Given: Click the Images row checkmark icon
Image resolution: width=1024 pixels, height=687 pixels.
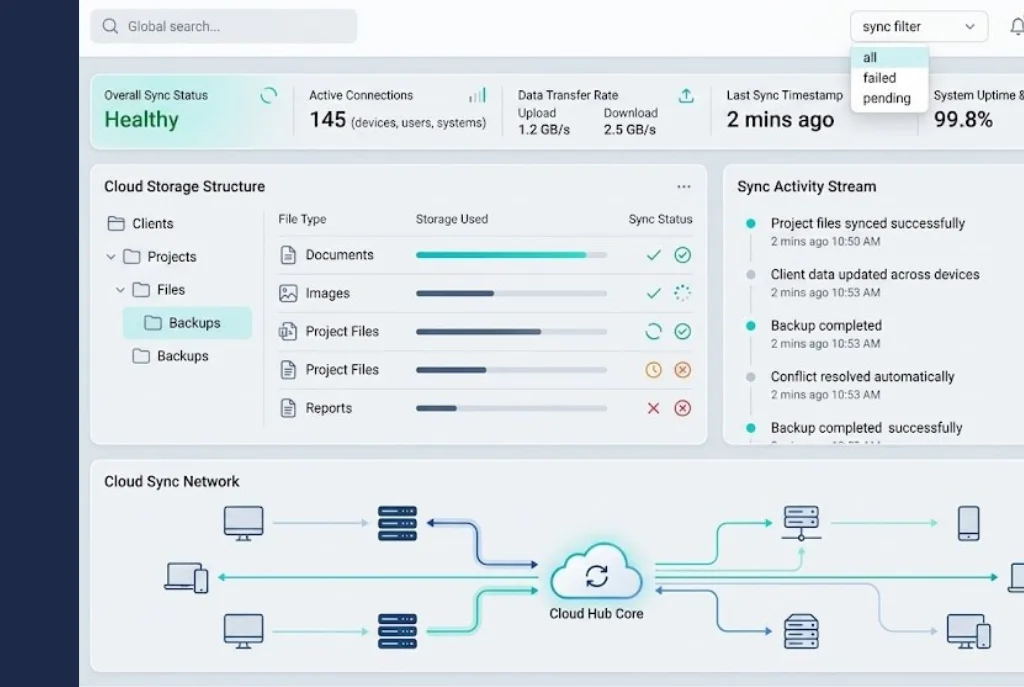Looking at the screenshot, I should point(654,294).
